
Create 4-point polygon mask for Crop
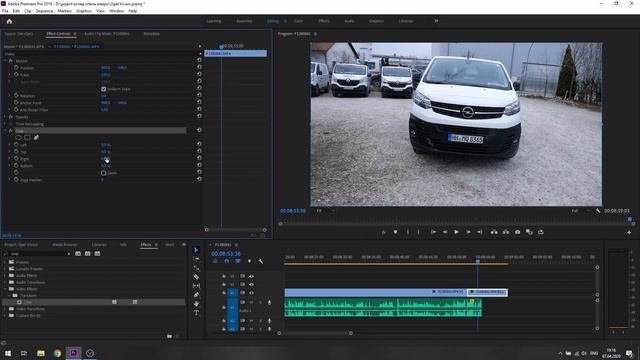27,138
